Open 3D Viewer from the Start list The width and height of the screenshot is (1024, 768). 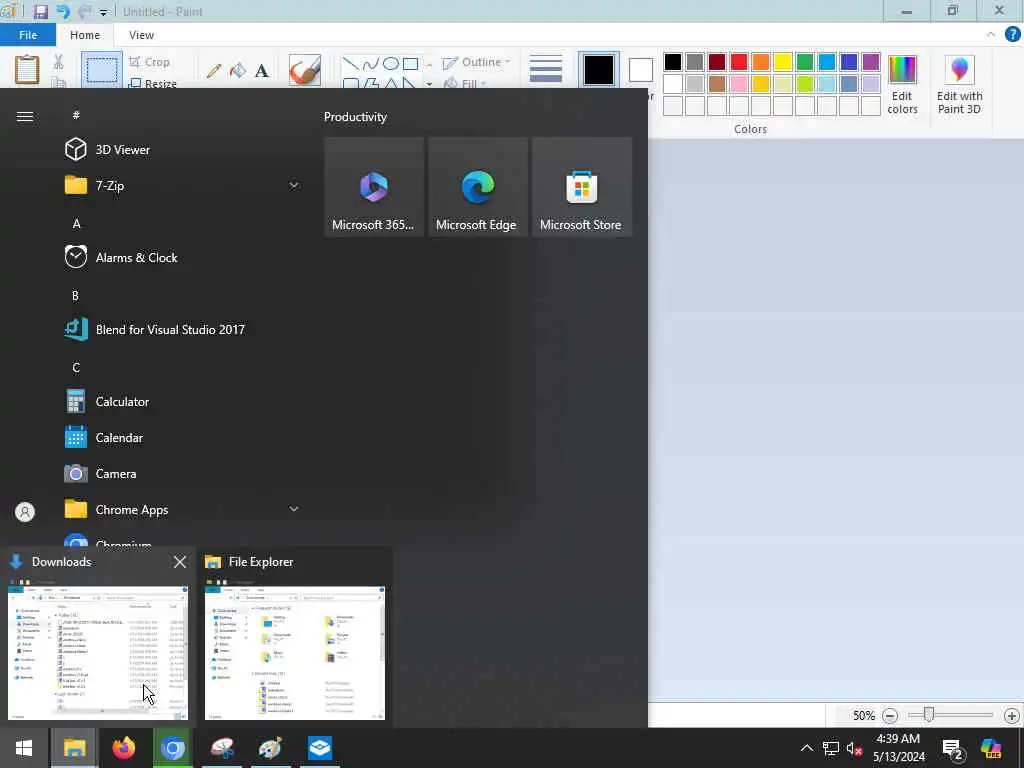pos(183,150)
